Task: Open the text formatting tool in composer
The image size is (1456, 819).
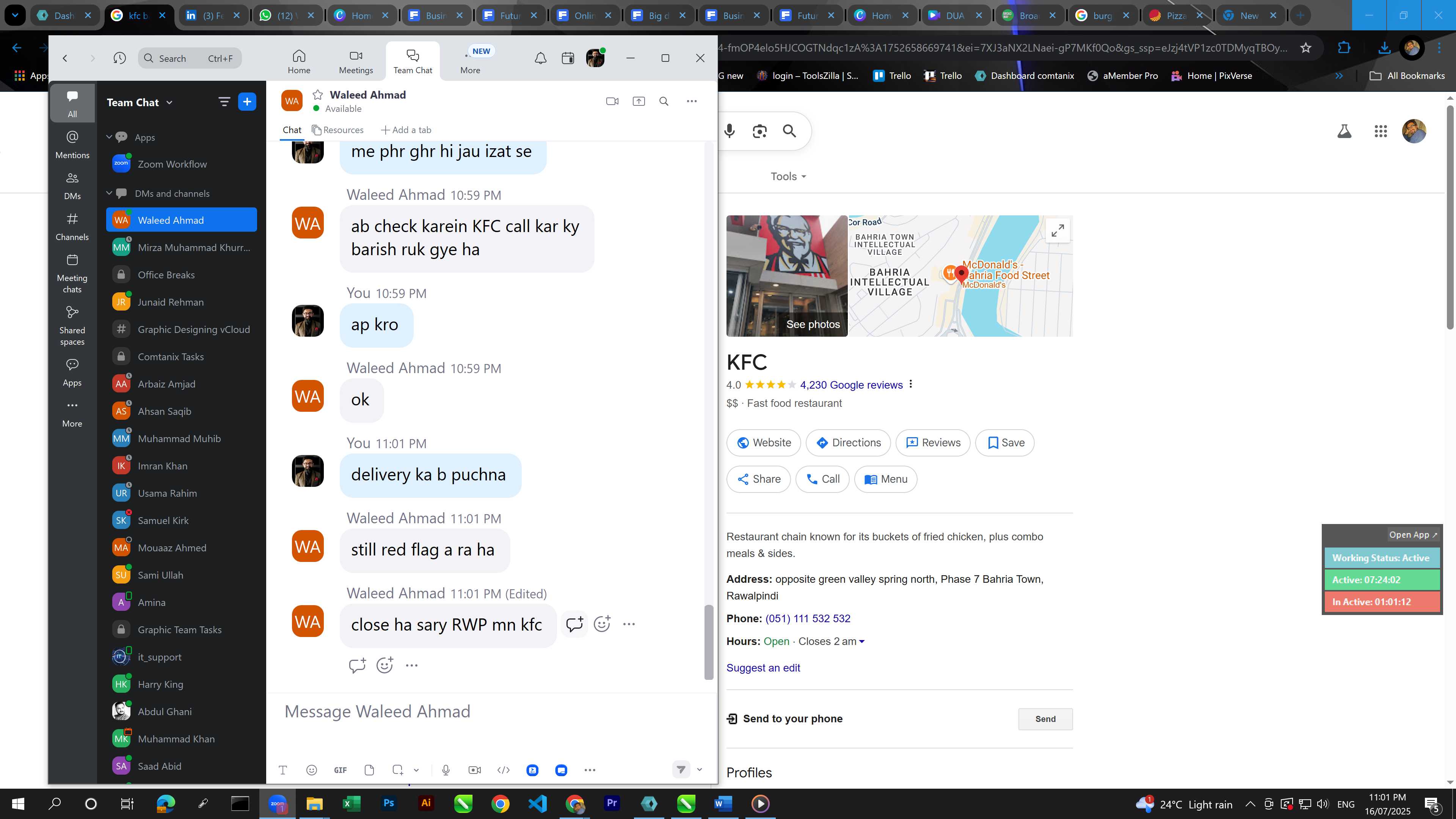Action: (282, 770)
